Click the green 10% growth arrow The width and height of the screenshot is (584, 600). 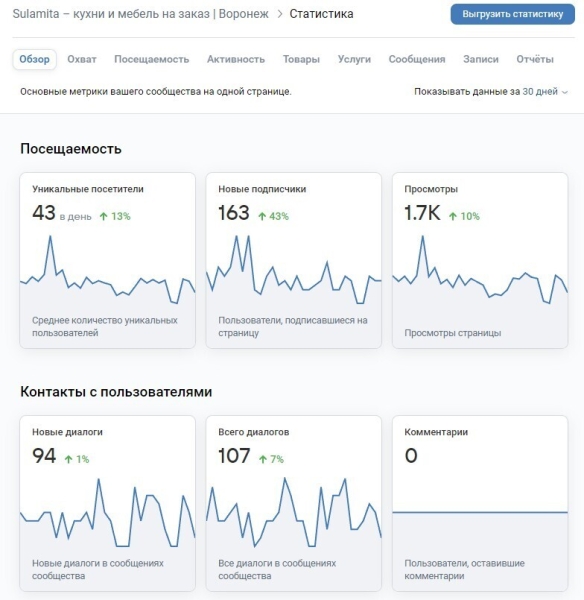pyautogui.click(x=453, y=217)
